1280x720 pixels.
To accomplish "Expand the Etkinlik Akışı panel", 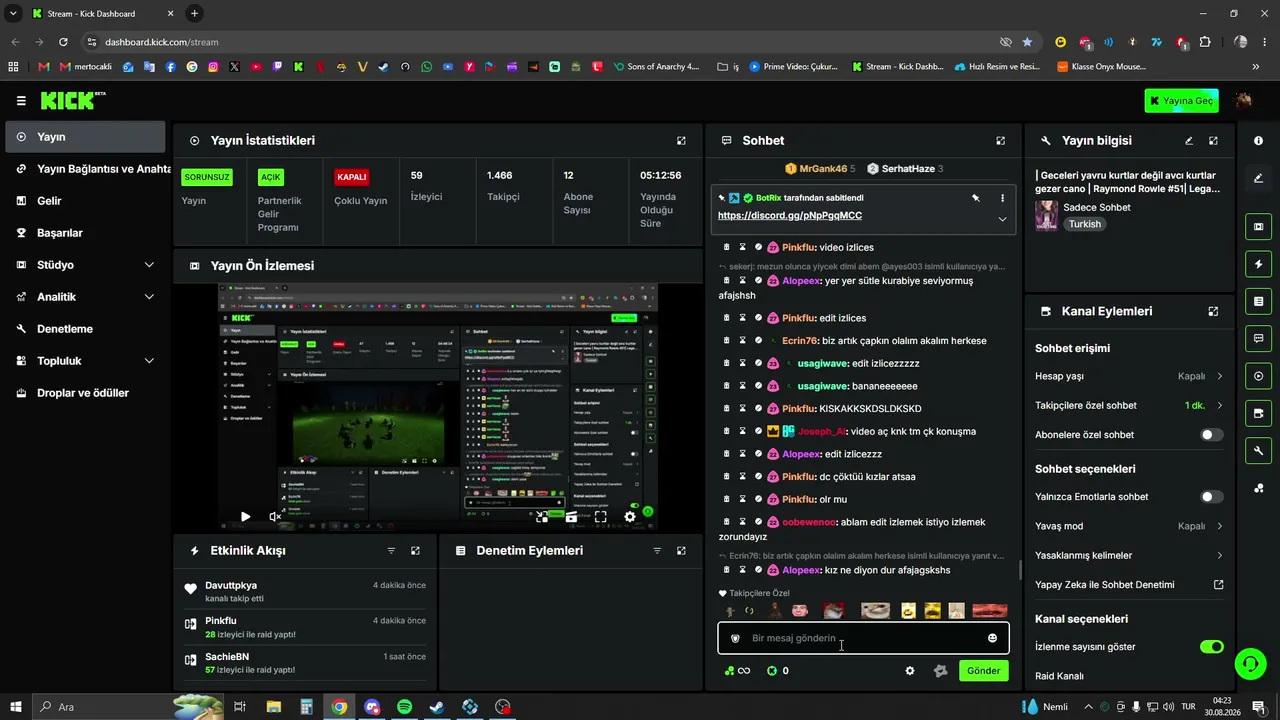I will coord(415,551).
